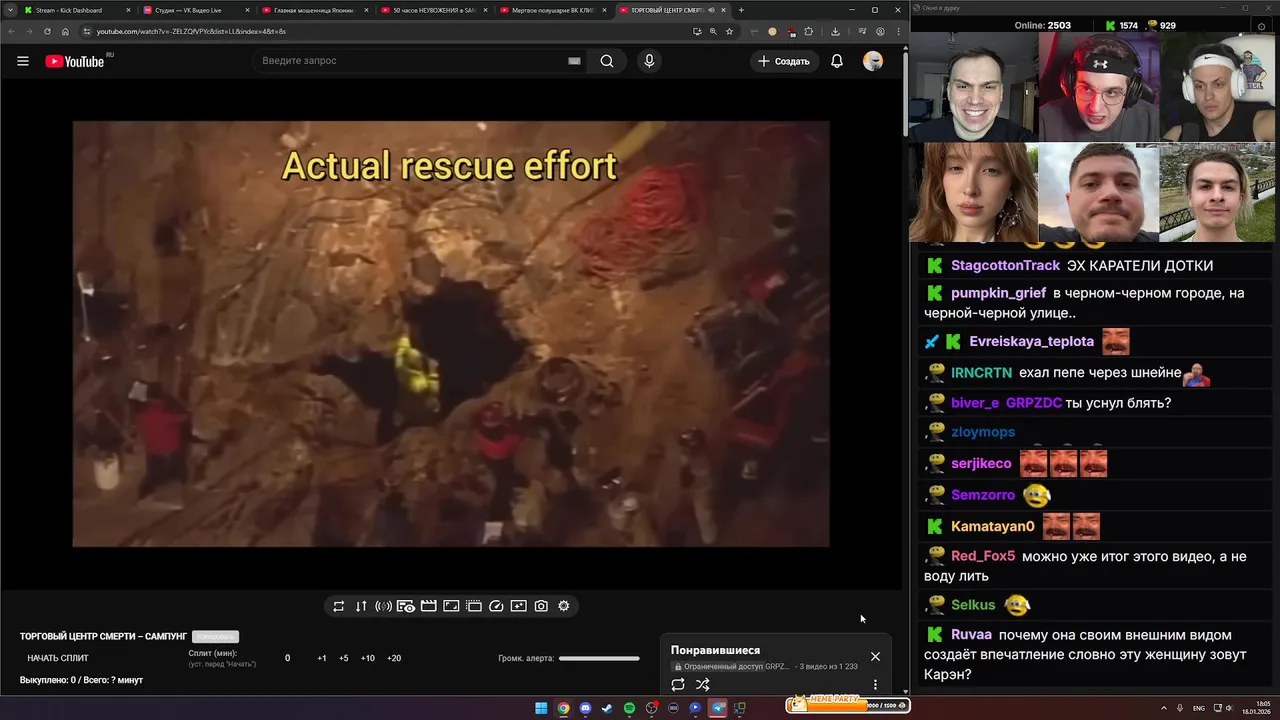The image size is (1280, 720).
Task: Click the woman webcam thumbnail
Action: coord(974,192)
